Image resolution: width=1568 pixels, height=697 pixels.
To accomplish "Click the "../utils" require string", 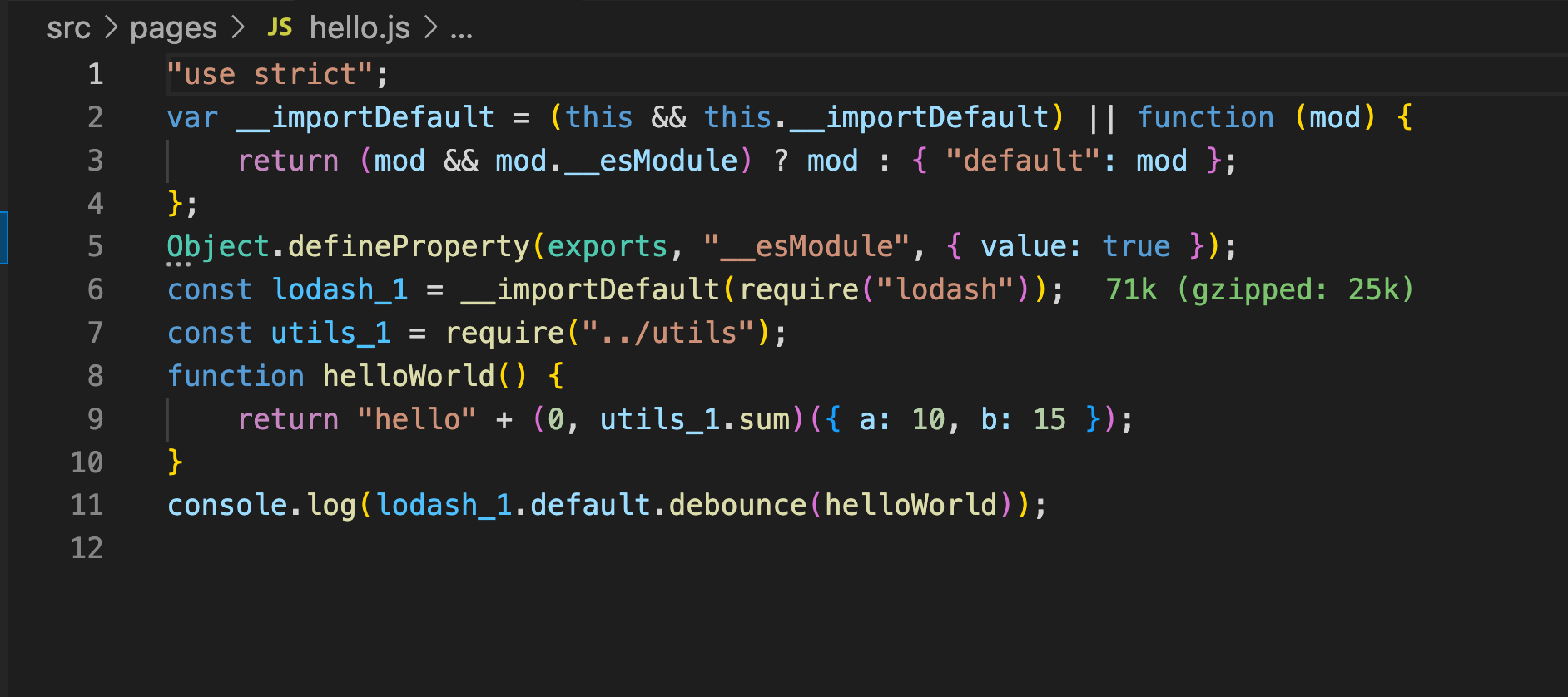I will [x=669, y=333].
